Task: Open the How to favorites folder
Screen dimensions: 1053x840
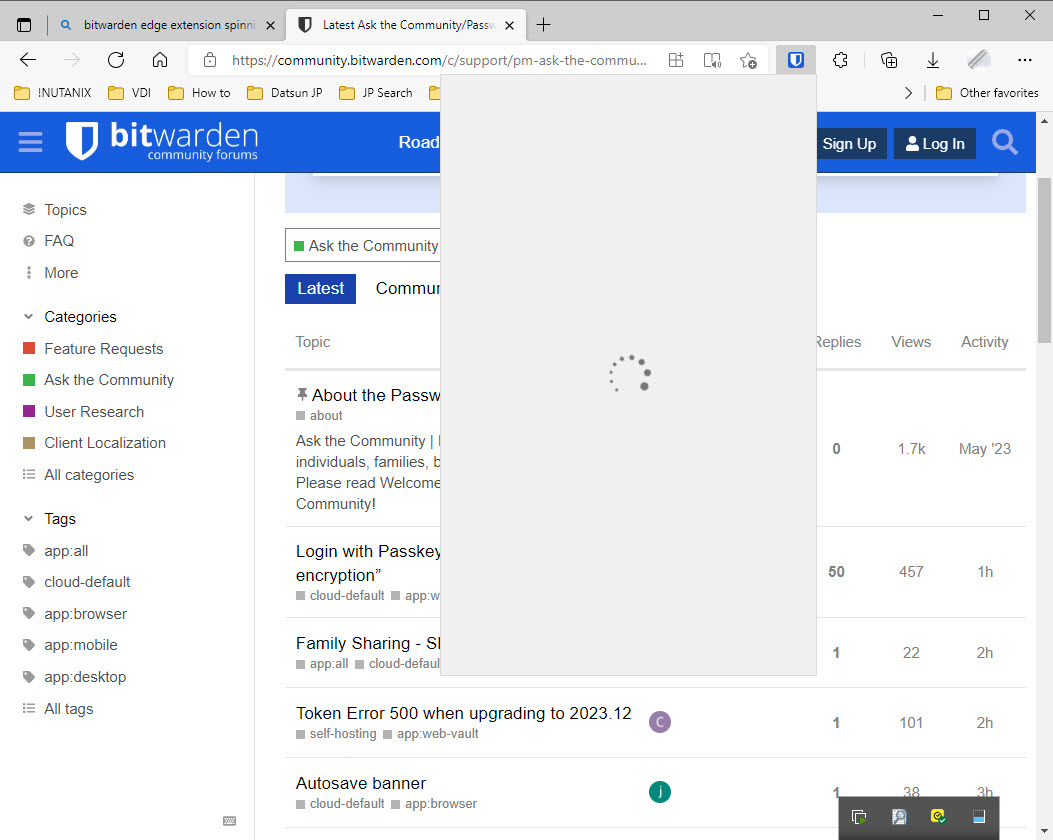Action: (x=199, y=93)
